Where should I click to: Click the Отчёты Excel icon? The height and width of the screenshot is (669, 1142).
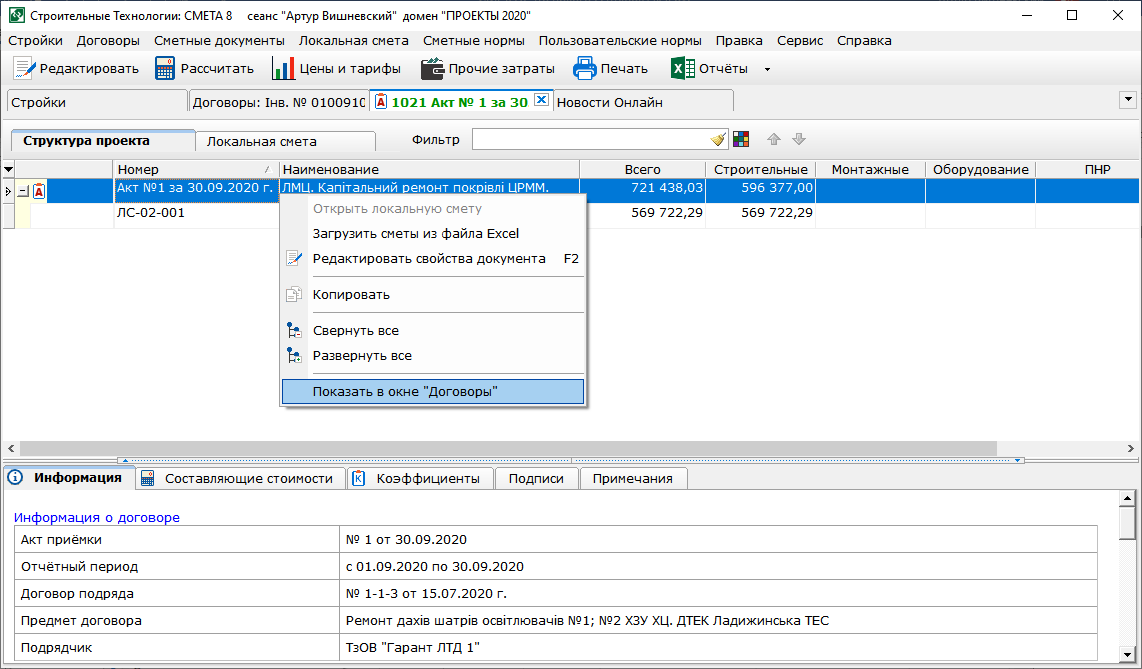(683, 69)
